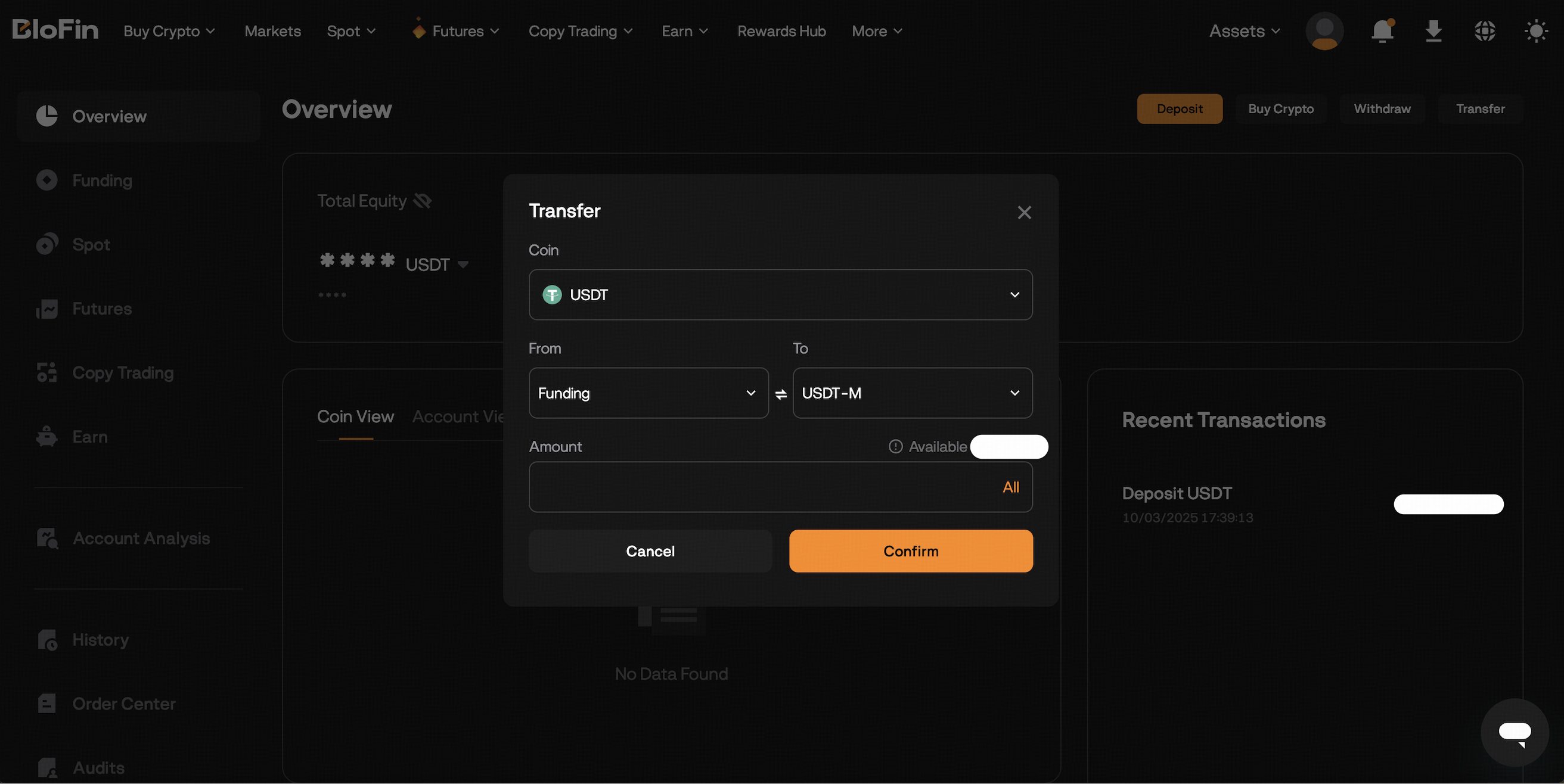
Task: Expand the From Funding dropdown
Action: point(648,393)
